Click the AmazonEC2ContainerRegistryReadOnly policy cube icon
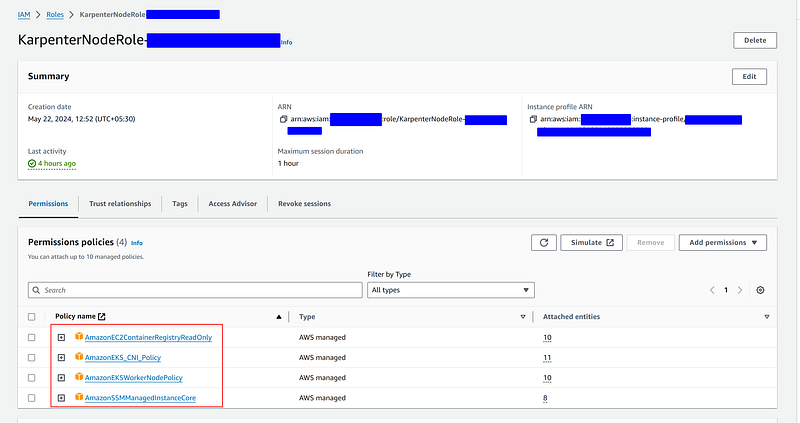Screen dimensions: 800x423 tap(79, 337)
